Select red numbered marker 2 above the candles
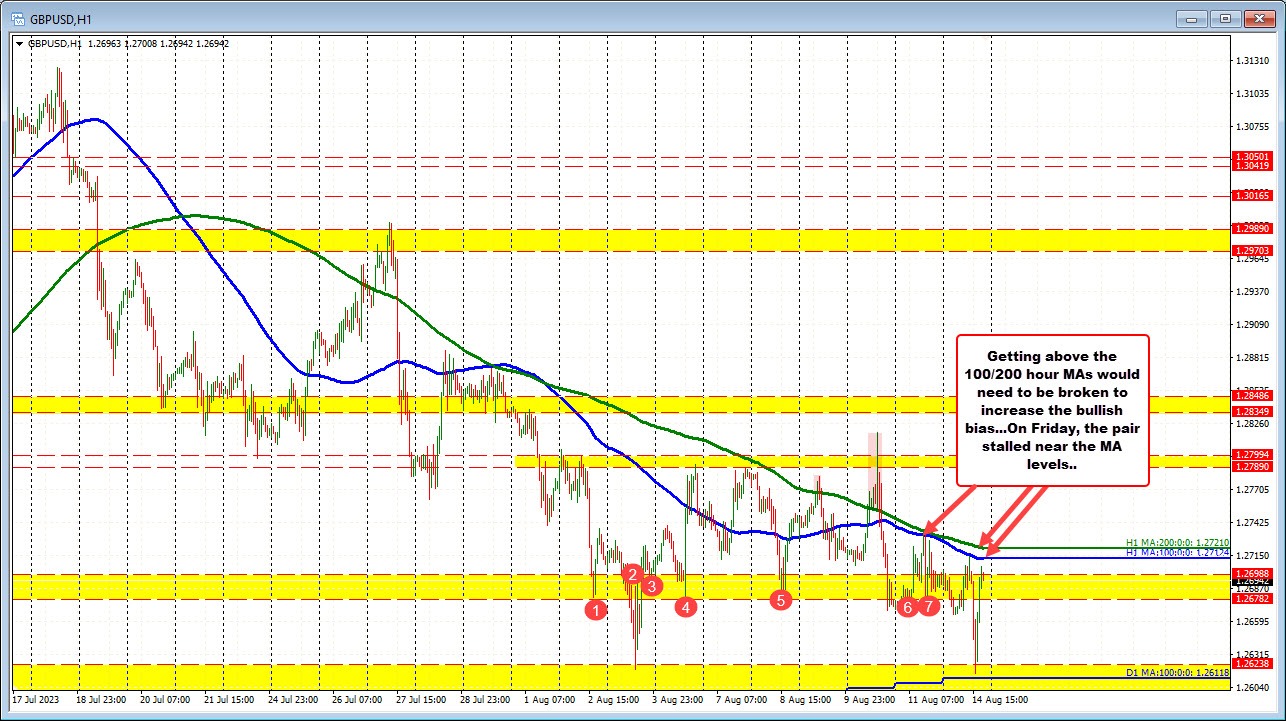1286x721 pixels. [632, 575]
